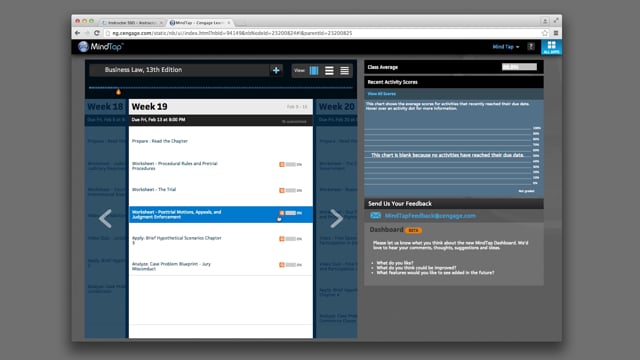Select the MindTap - Cengage browser tab
Viewport: 640px width, 360px height.
(199, 23)
